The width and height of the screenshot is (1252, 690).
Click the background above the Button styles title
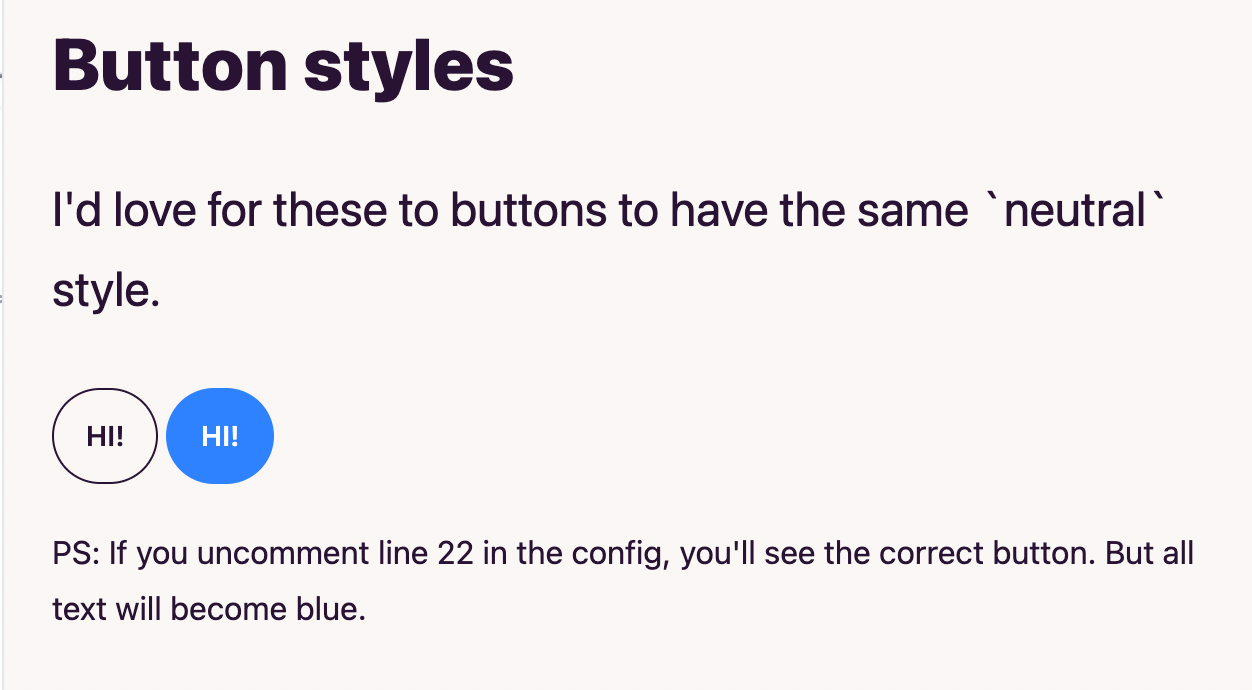tap(600, 15)
